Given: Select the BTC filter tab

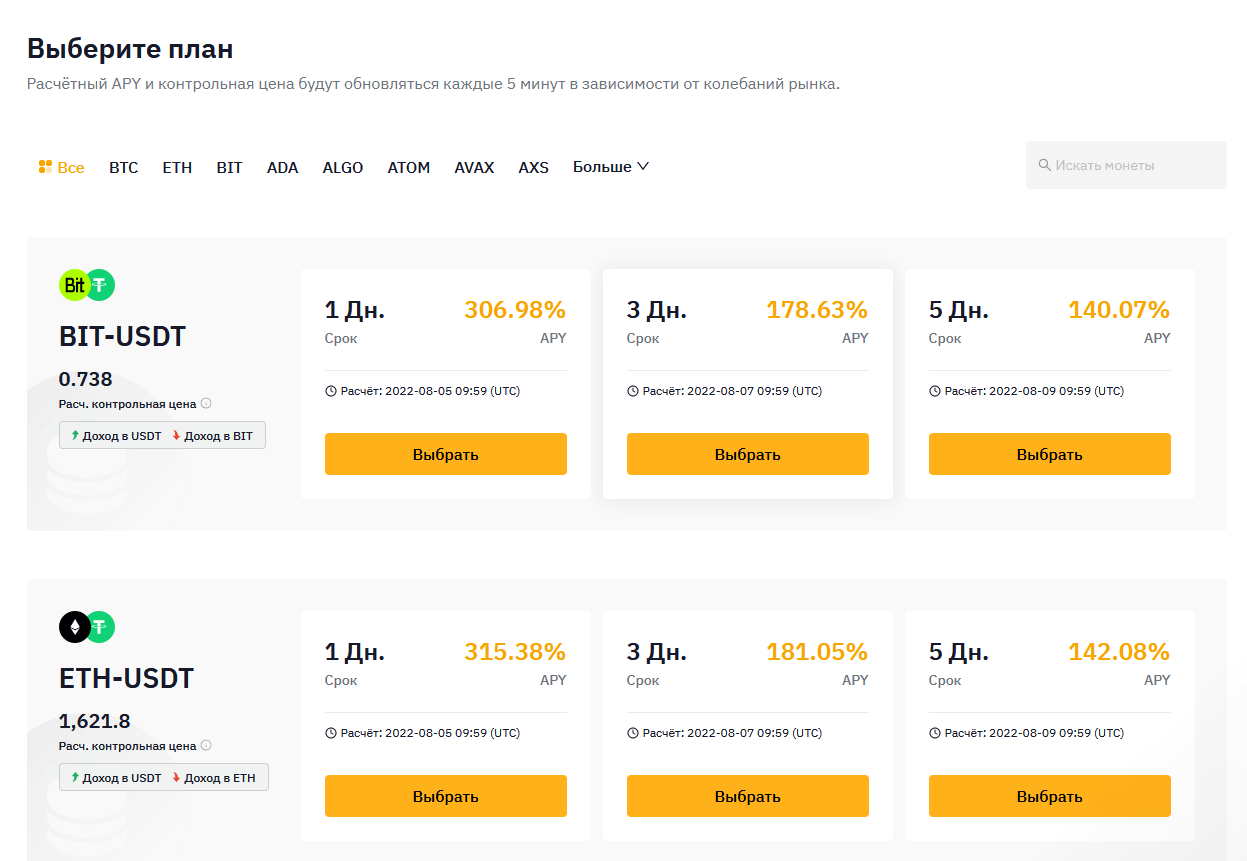Looking at the screenshot, I should (x=124, y=168).
